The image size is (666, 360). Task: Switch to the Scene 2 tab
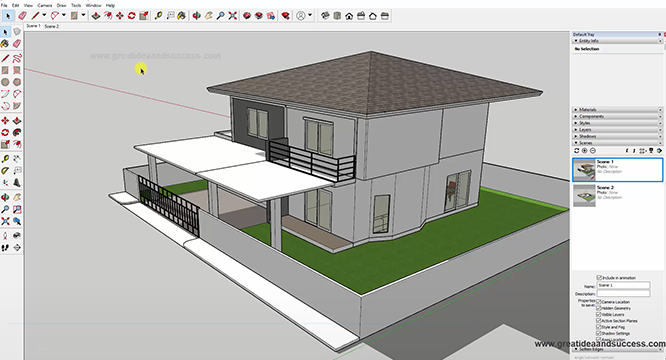point(52,26)
